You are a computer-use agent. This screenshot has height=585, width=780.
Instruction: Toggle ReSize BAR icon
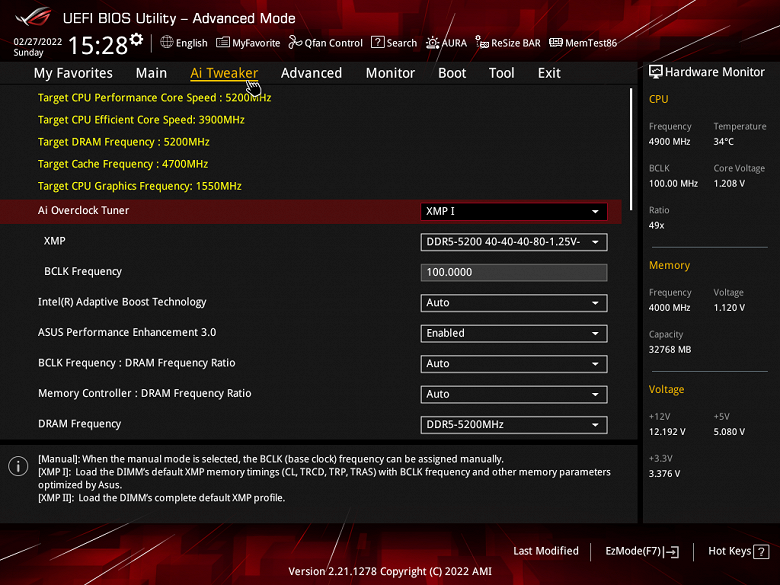click(482, 42)
